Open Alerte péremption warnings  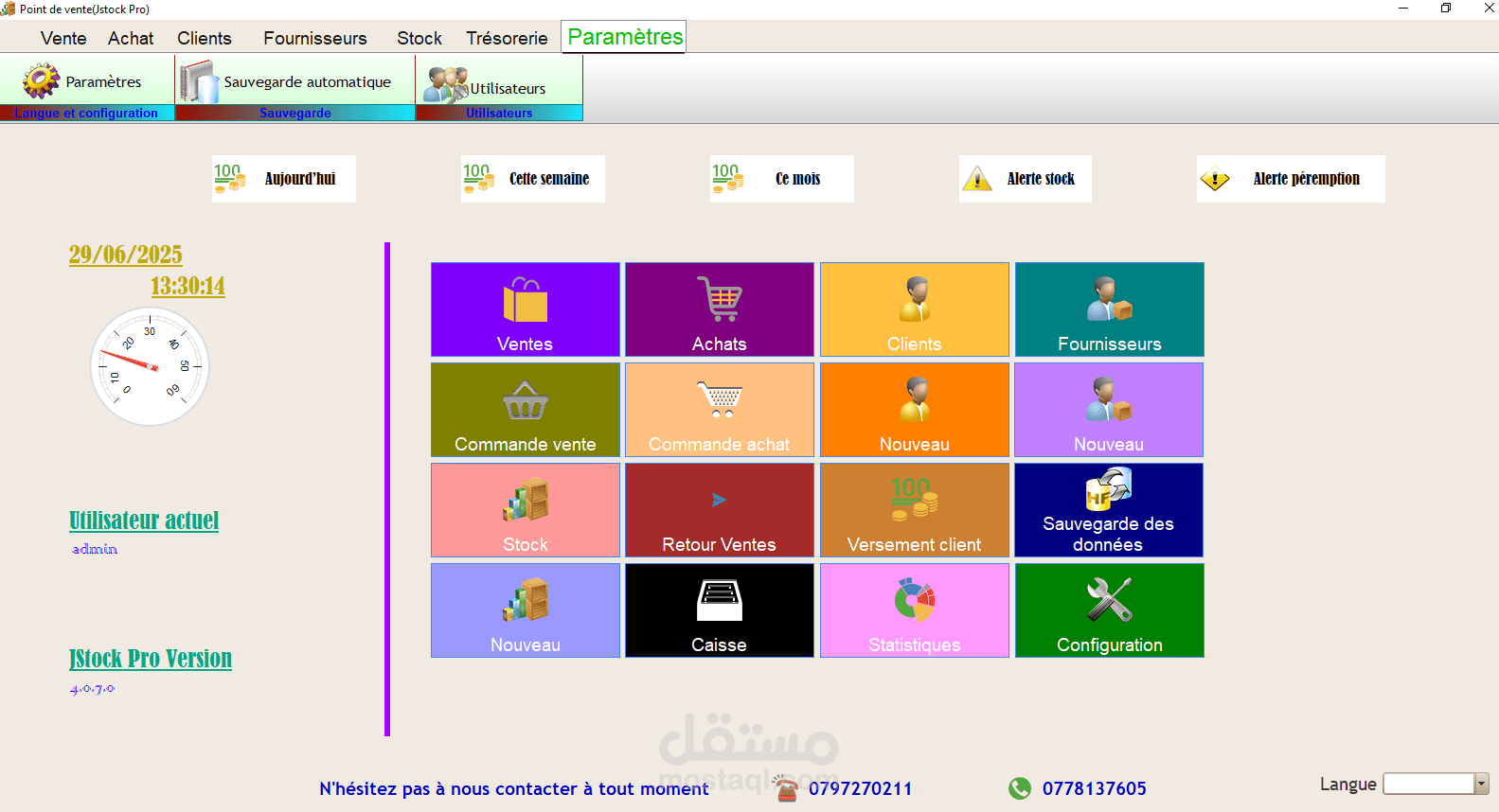[x=1291, y=179]
